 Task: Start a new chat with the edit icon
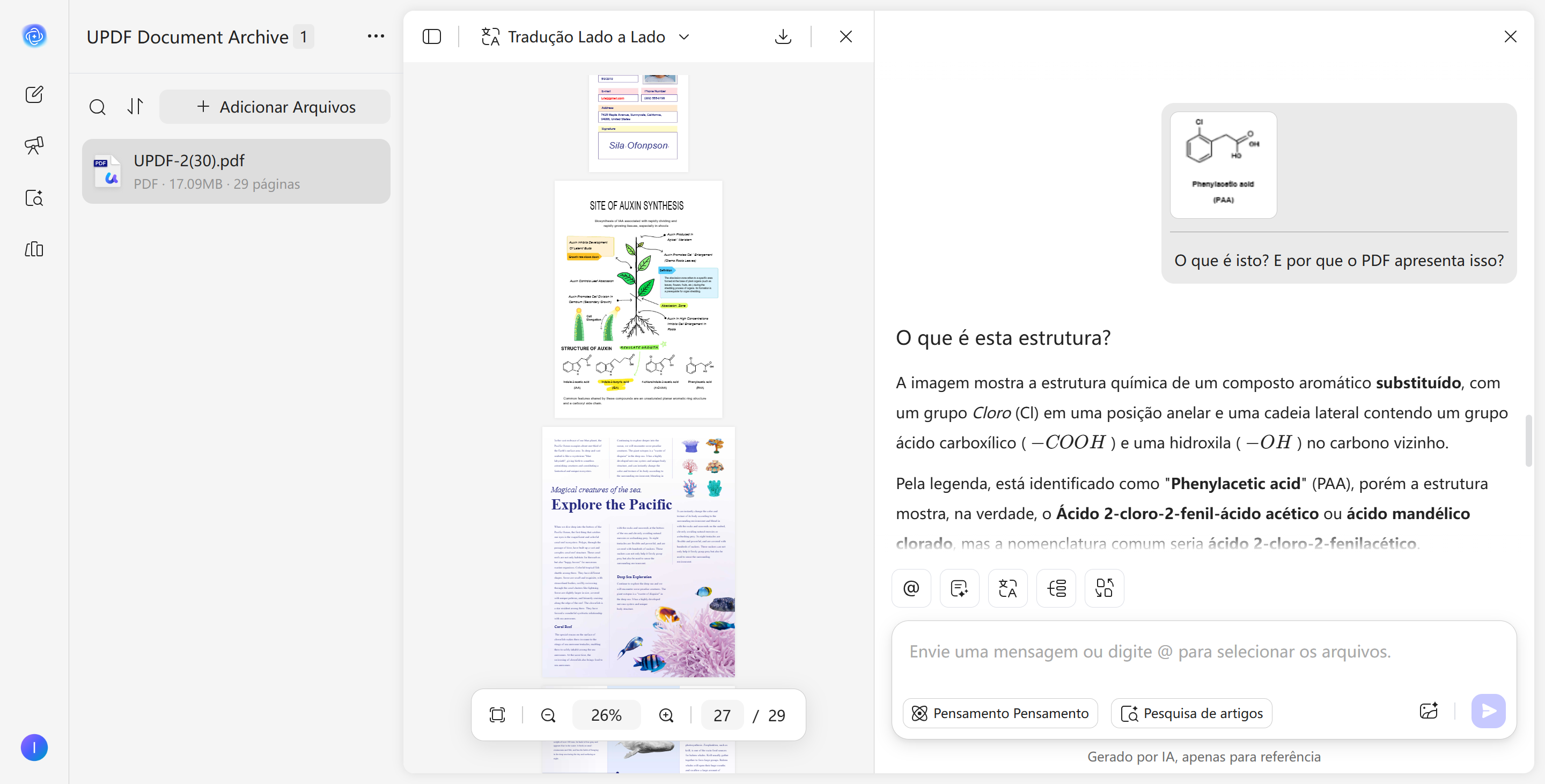[34, 94]
